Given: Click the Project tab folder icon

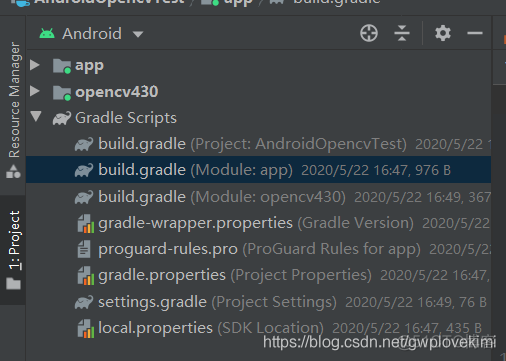Looking at the screenshot, I should tap(13, 283).
